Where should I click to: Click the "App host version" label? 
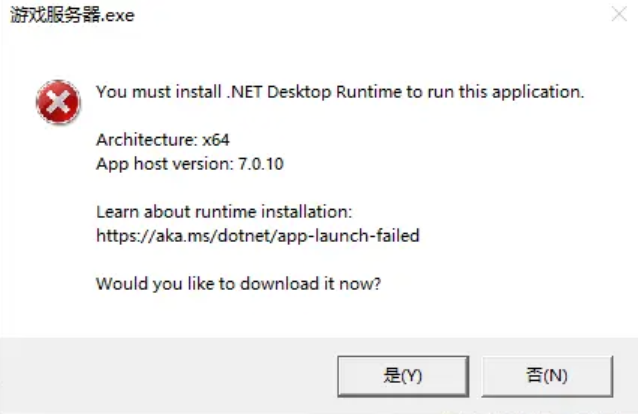tap(163, 162)
